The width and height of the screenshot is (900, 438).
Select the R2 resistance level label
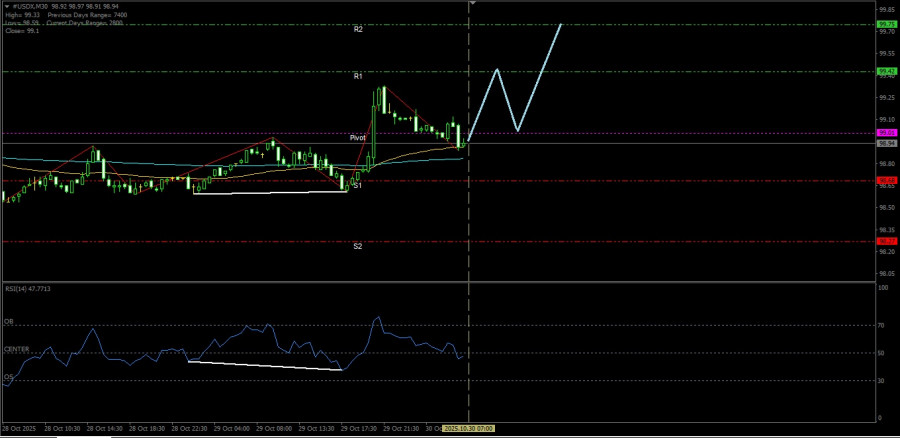tap(358, 30)
